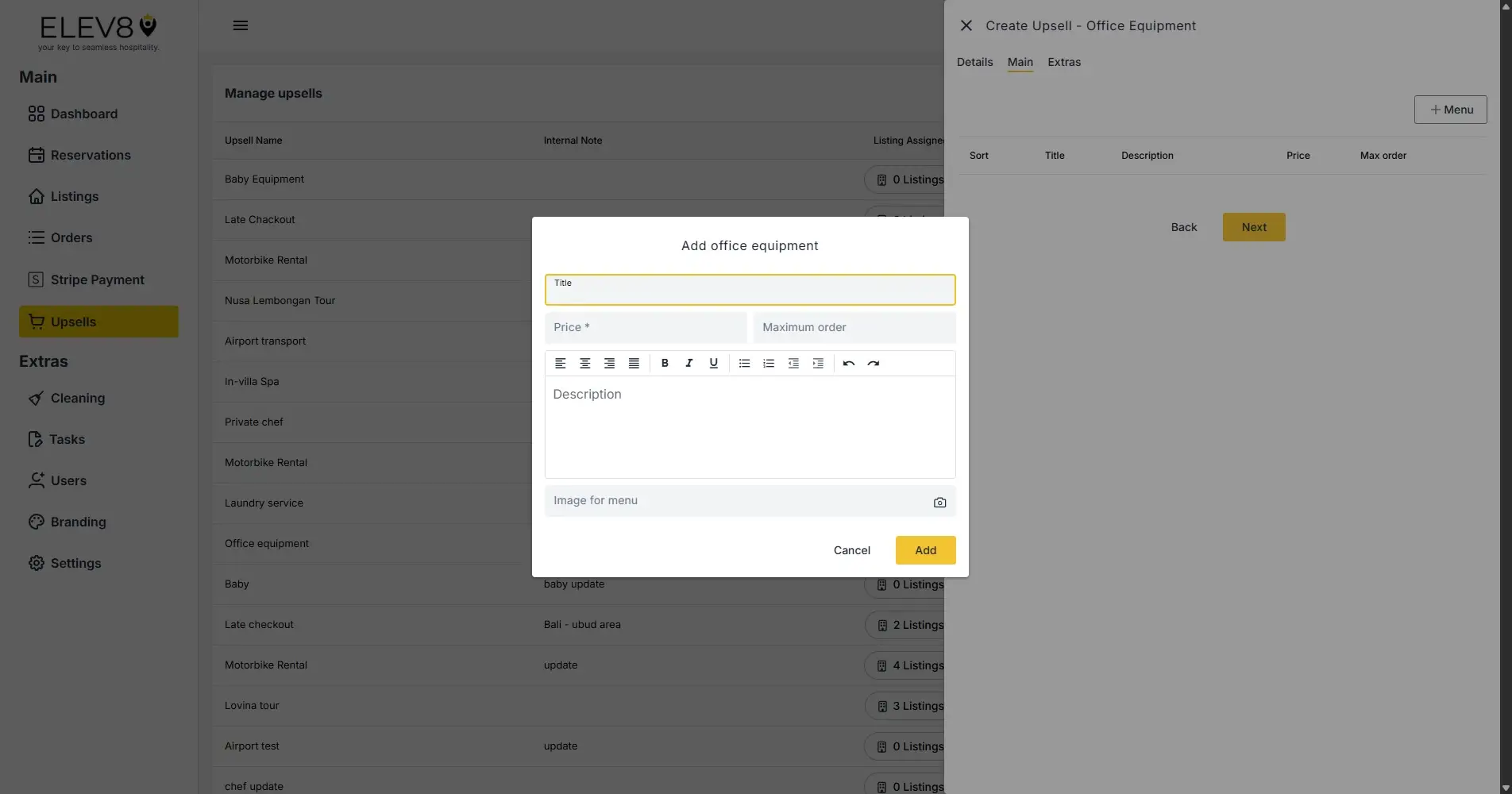
Task: Italicize text using the italic icon
Action: (x=688, y=363)
